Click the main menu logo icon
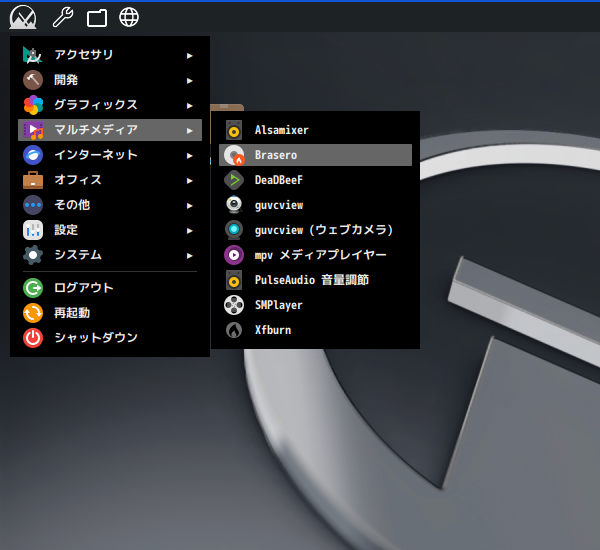The image size is (600, 550). point(23,17)
